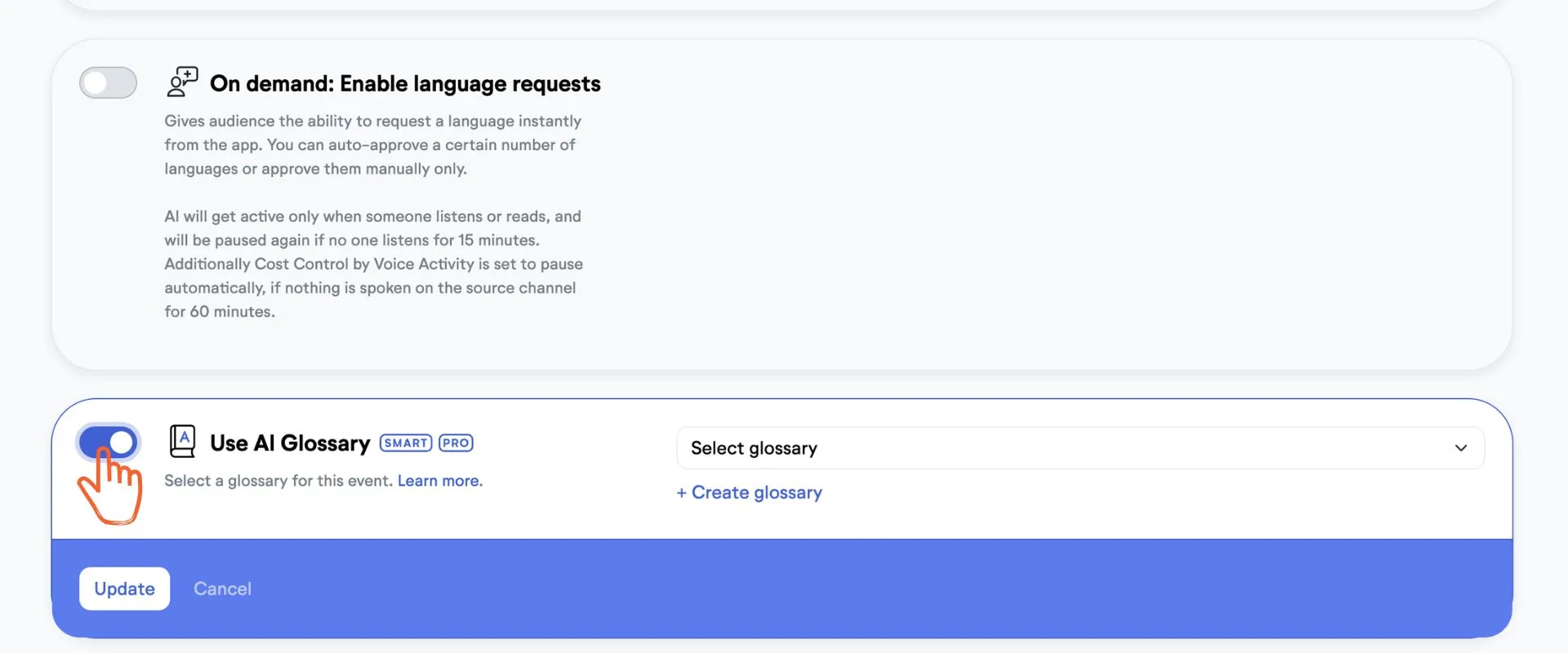
Task: Turn off the Use AI Glossary switch
Action: pos(108,442)
